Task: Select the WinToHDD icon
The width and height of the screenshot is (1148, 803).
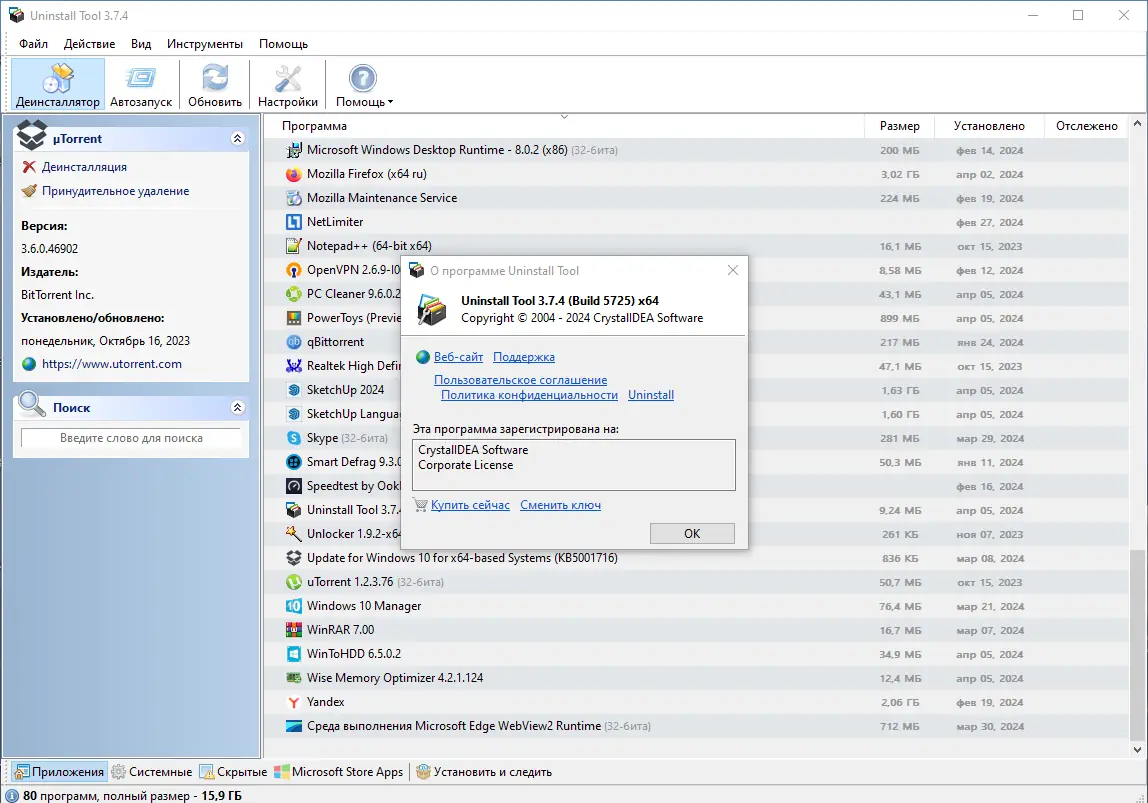Action: [x=294, y=654]
